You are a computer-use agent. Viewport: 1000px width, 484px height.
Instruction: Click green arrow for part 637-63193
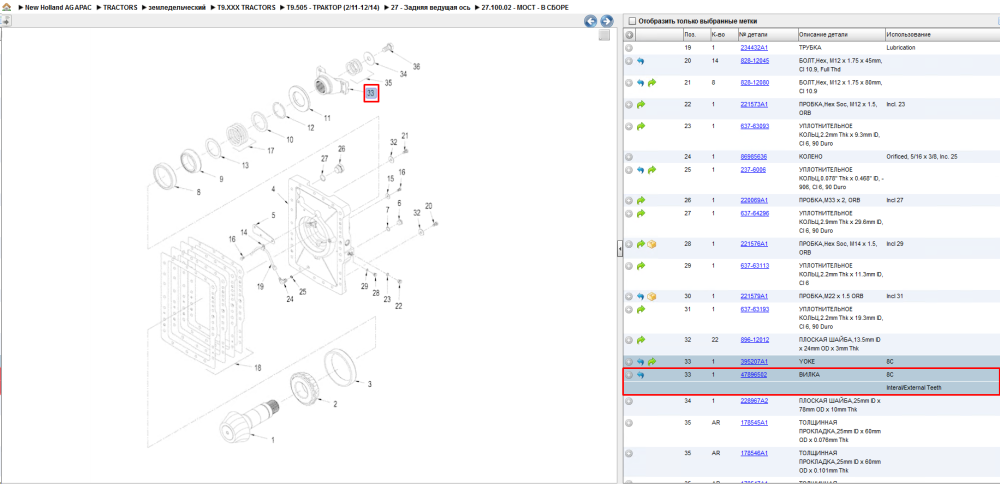[640, 309]
